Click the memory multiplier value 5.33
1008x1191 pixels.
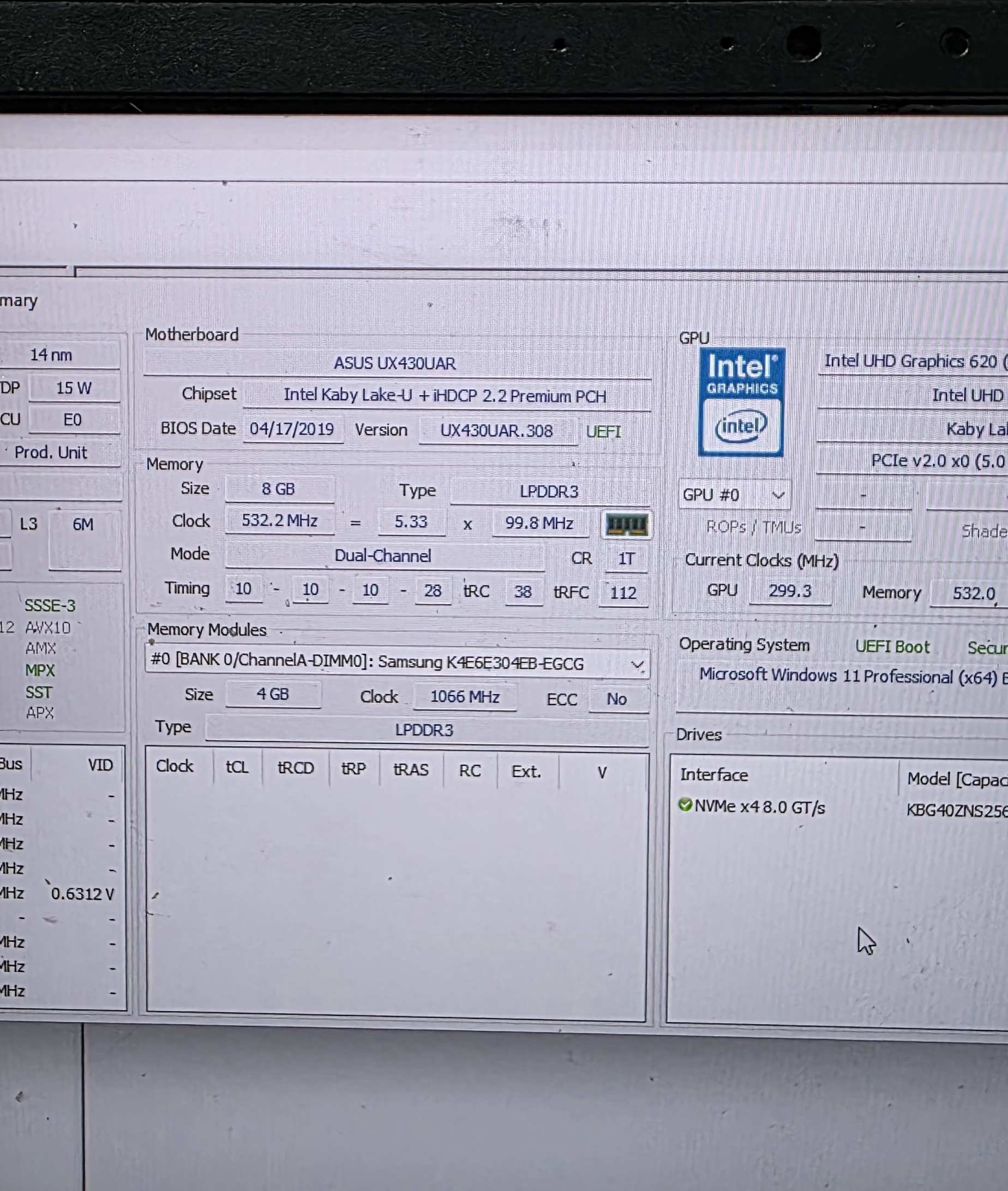[x=411, y=521]
